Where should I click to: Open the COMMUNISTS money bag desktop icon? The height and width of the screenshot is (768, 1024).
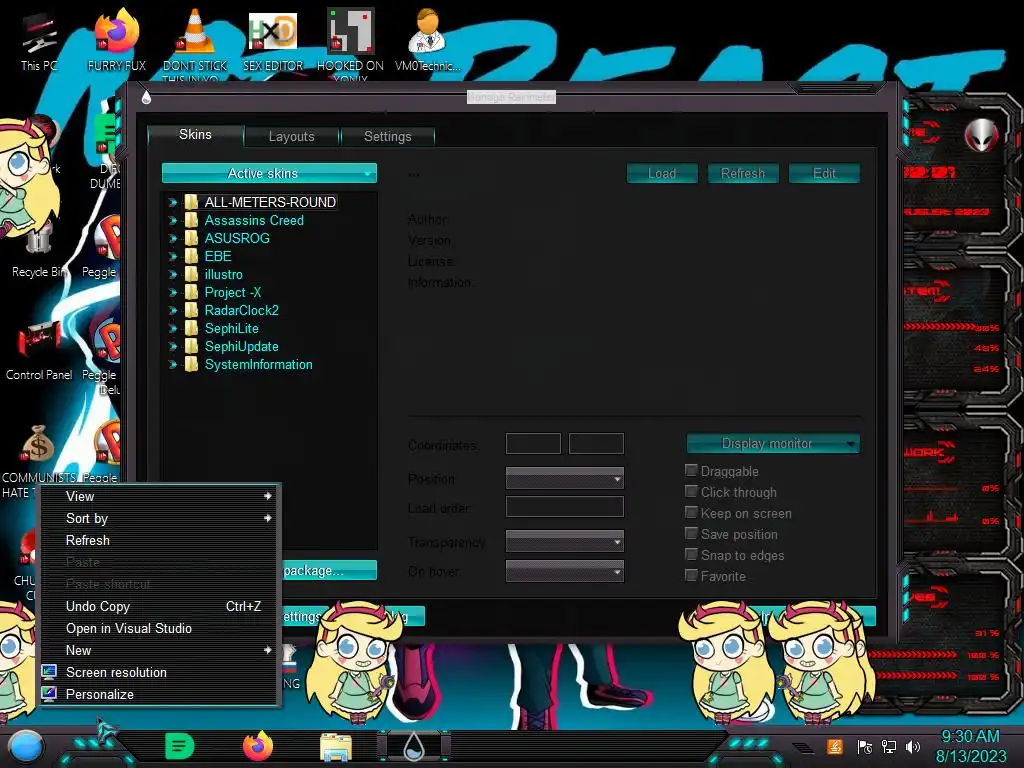(38, 444)
